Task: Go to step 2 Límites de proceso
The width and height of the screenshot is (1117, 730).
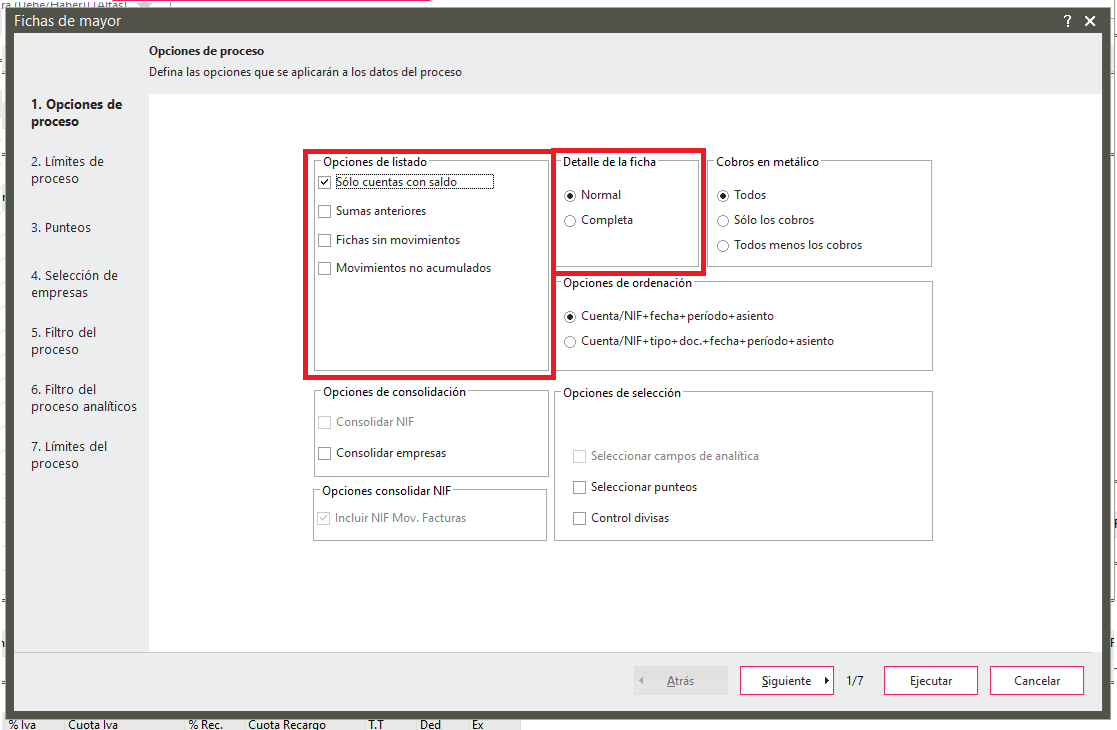Action: (67, 170)
